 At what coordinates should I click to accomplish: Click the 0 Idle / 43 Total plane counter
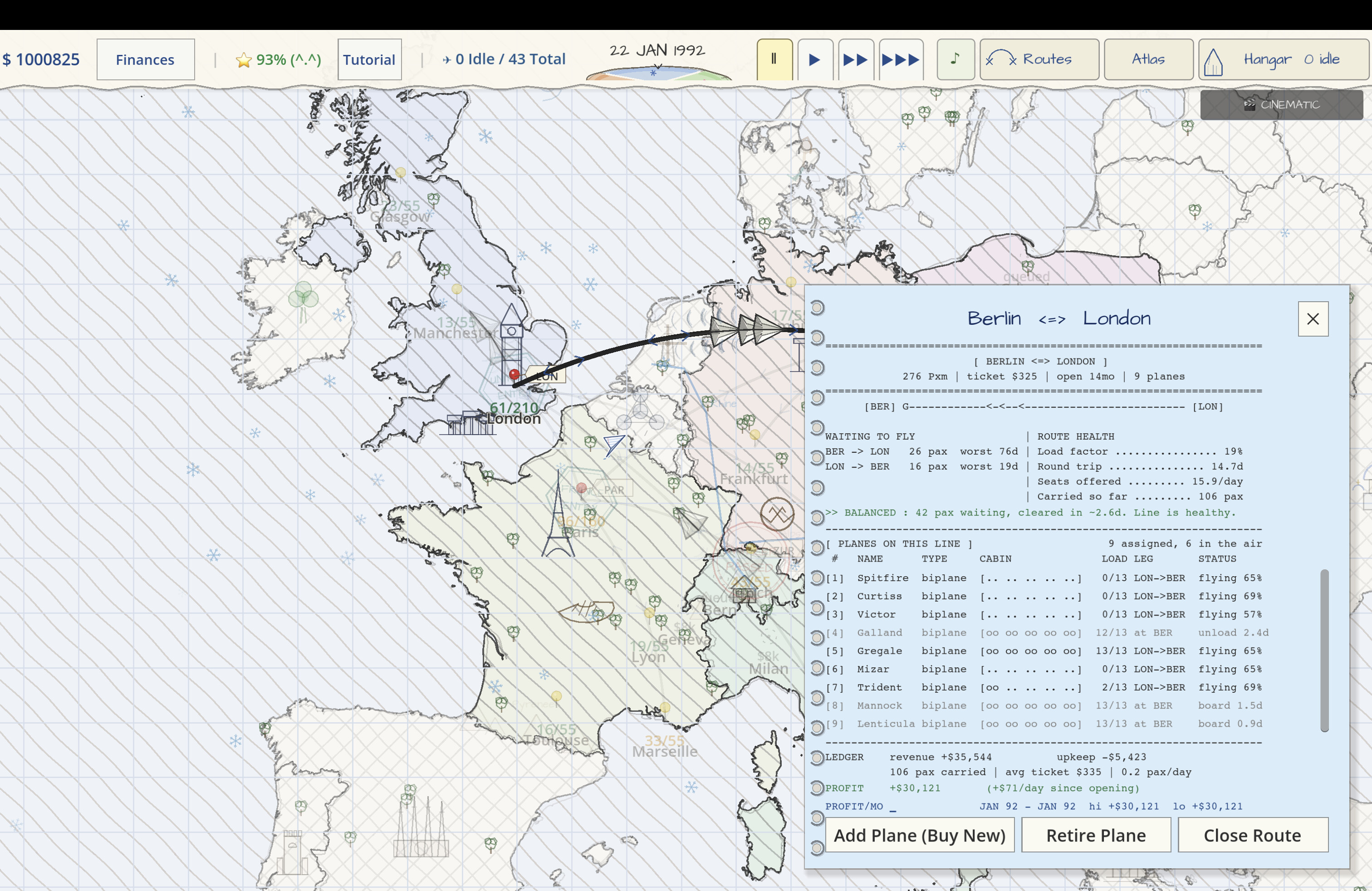click(504, 59)
